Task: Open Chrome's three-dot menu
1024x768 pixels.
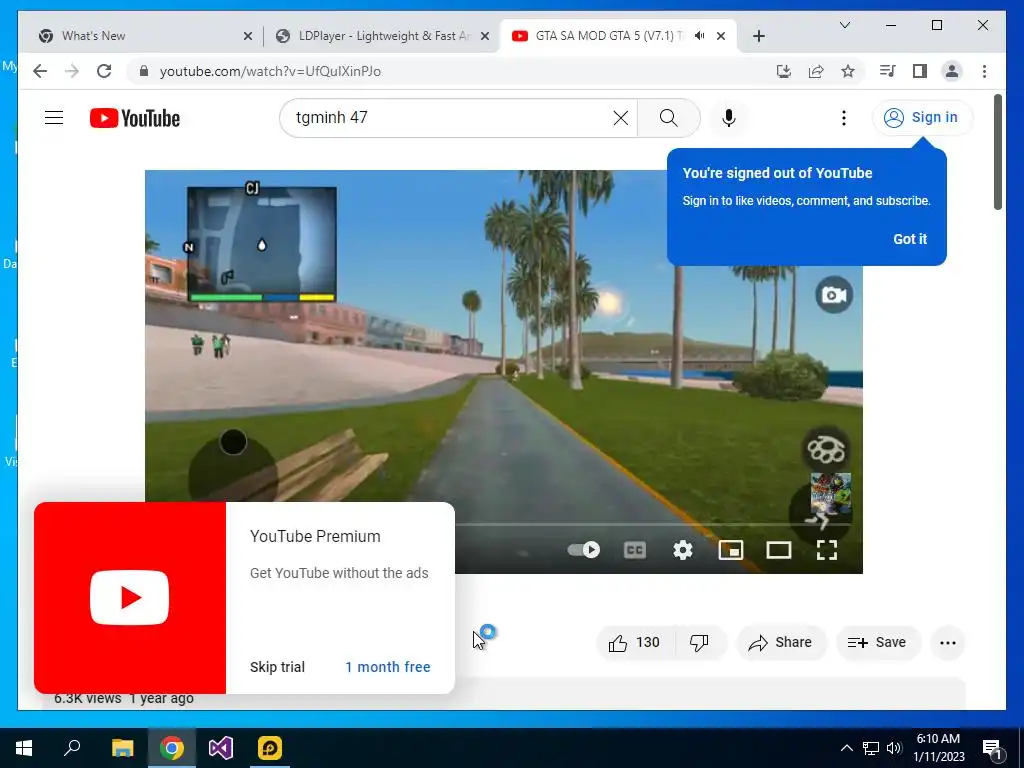Action: pos(984,71)
